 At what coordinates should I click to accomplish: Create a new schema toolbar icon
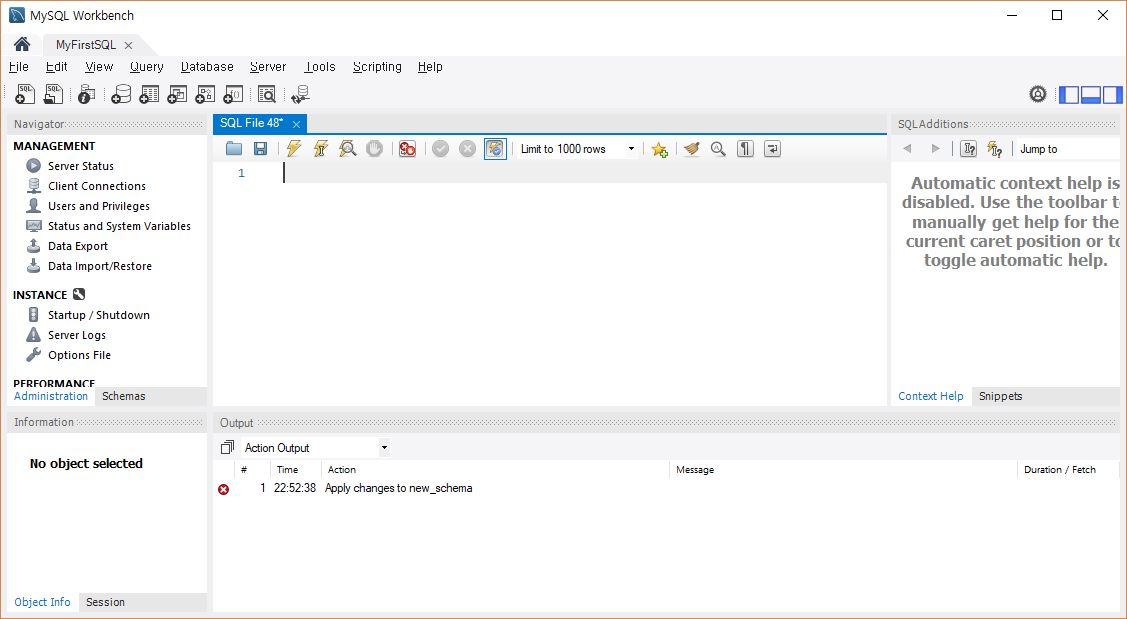point(121,93)
